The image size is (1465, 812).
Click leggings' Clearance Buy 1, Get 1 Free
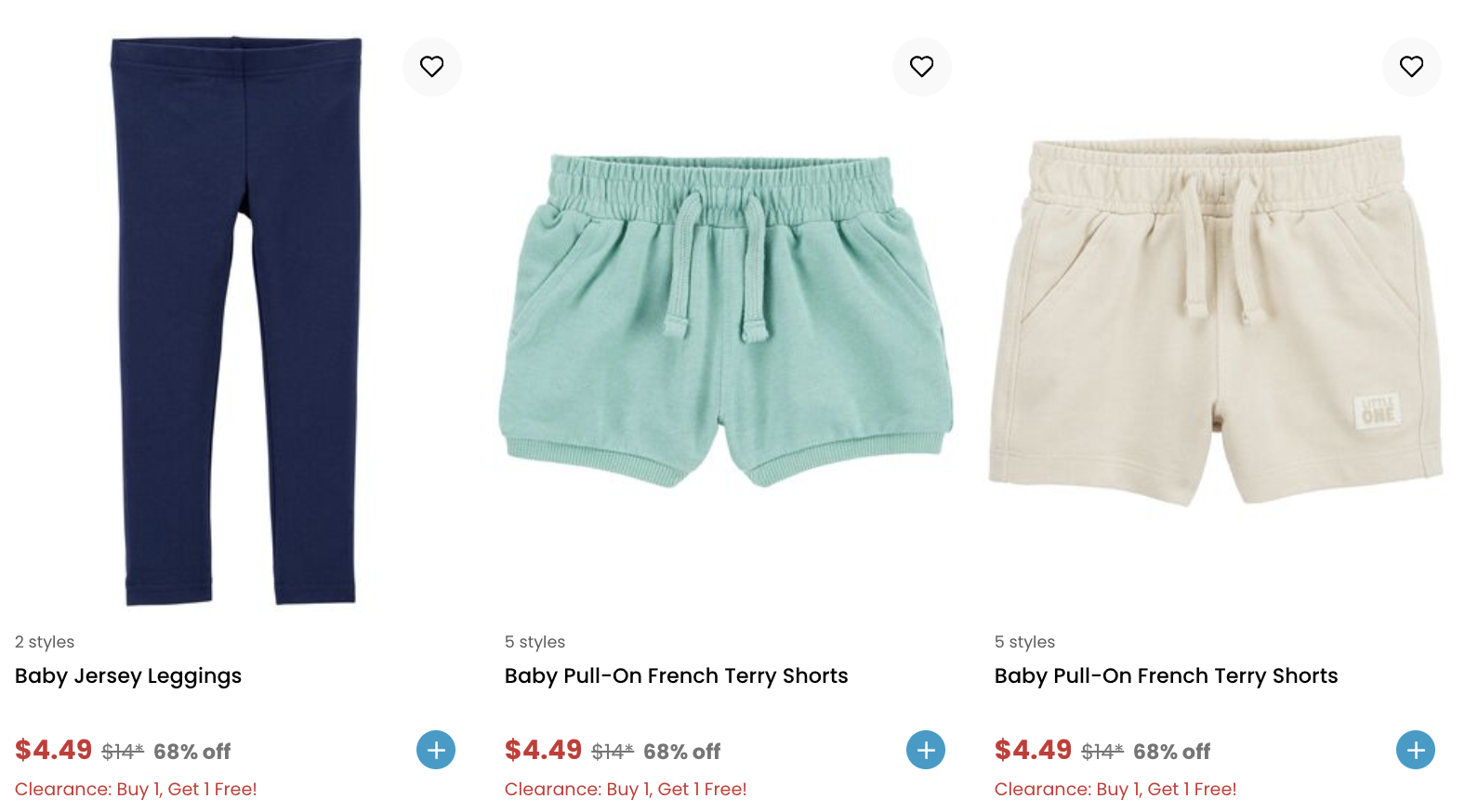pyautogui.click(x=136, y=789)
